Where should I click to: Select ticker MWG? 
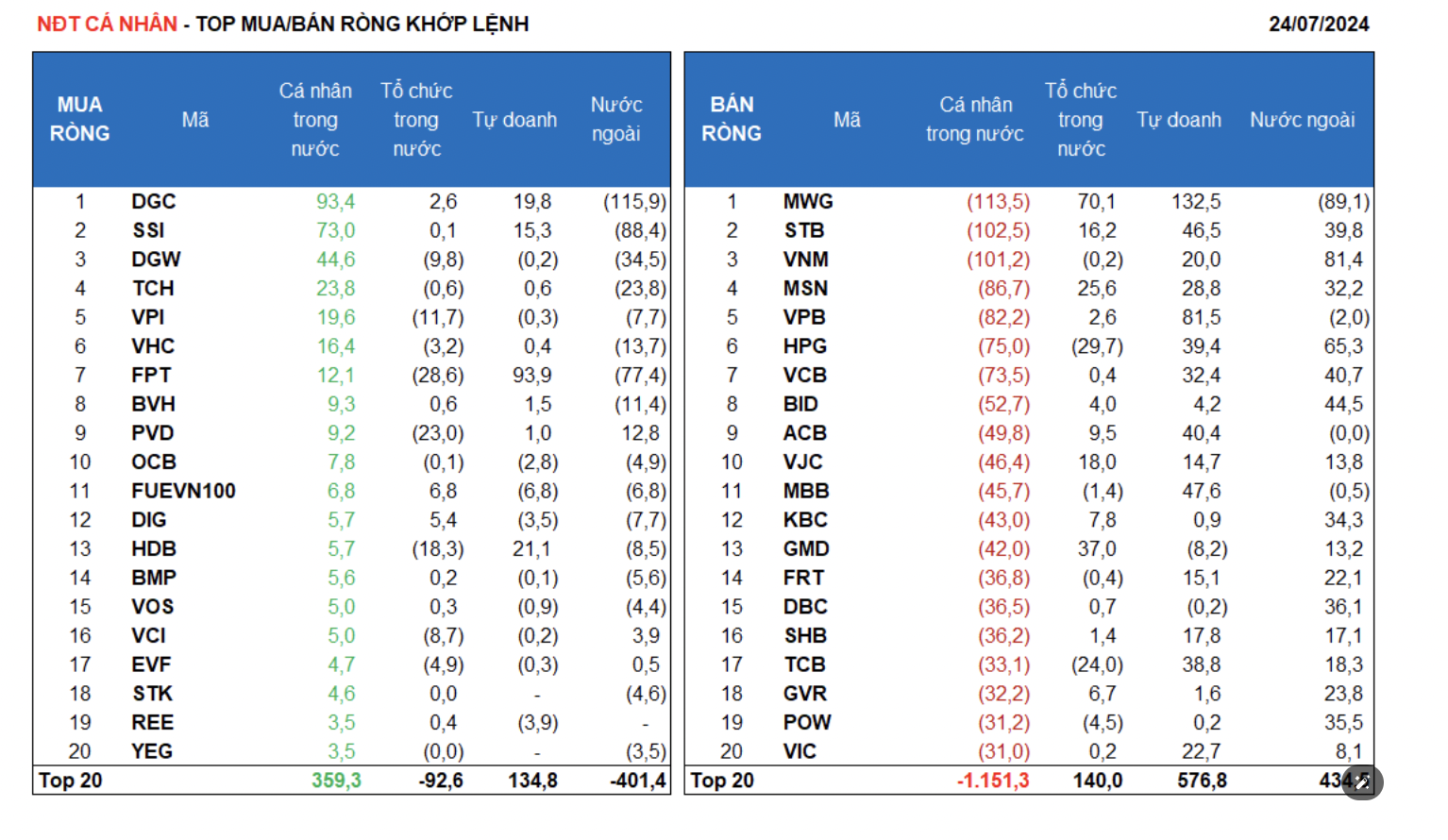[808, 202]
